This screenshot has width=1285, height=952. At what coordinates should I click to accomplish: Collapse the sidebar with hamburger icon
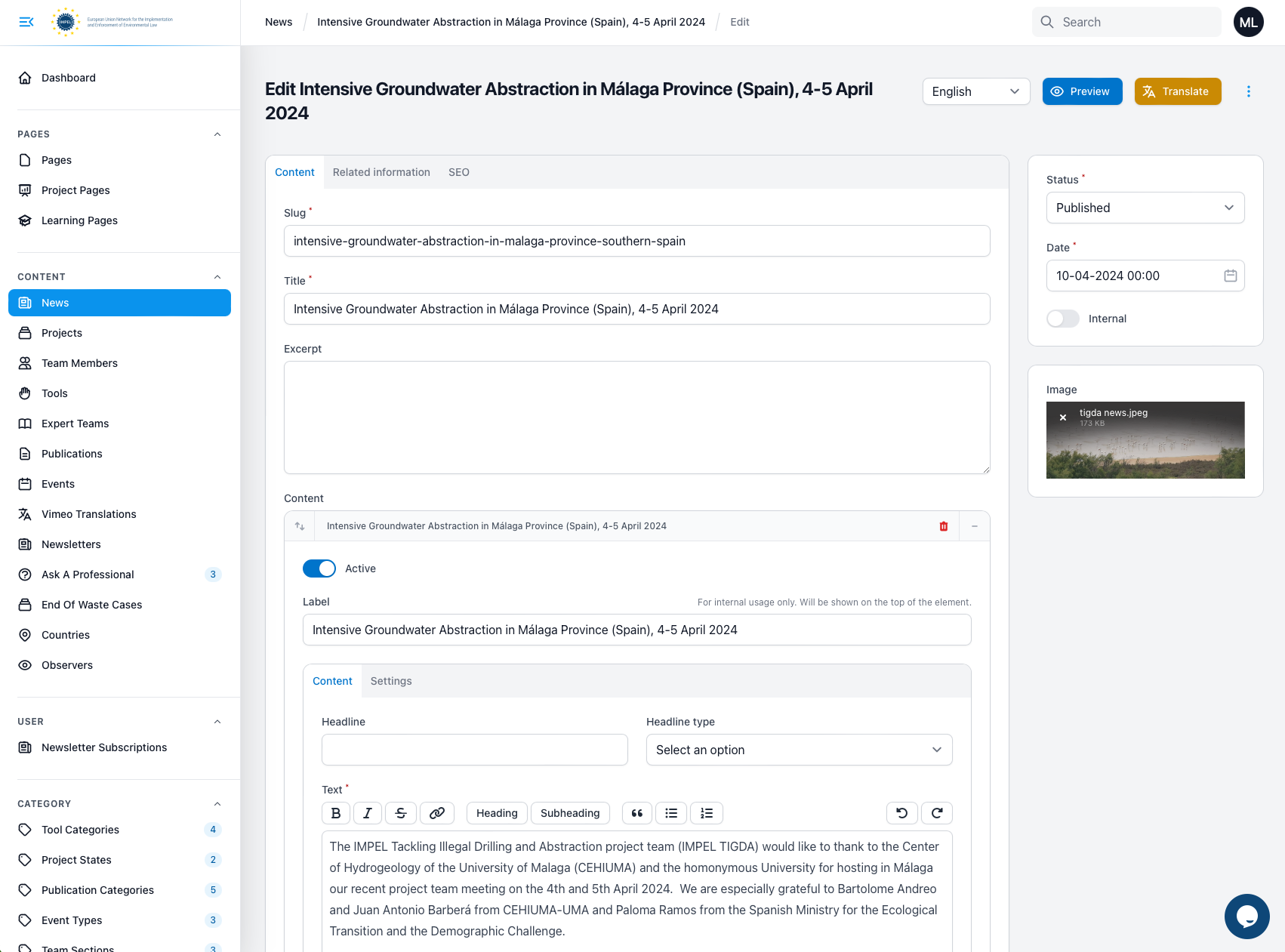[x=26, y=22]
